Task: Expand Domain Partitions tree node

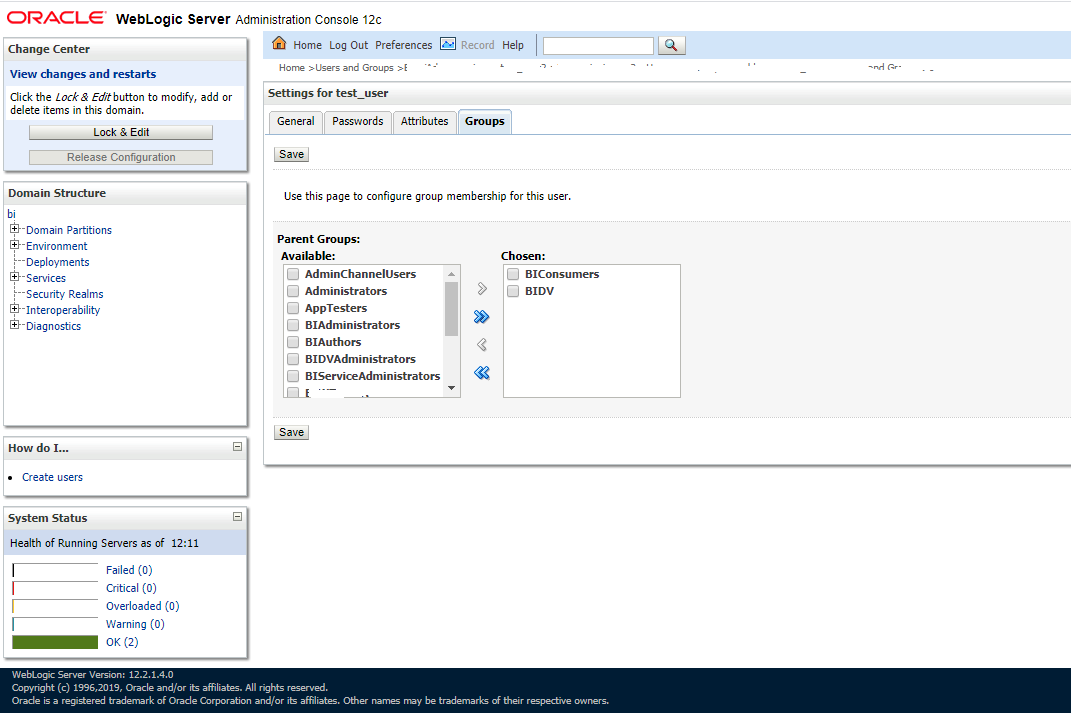Action: [14, 229]
